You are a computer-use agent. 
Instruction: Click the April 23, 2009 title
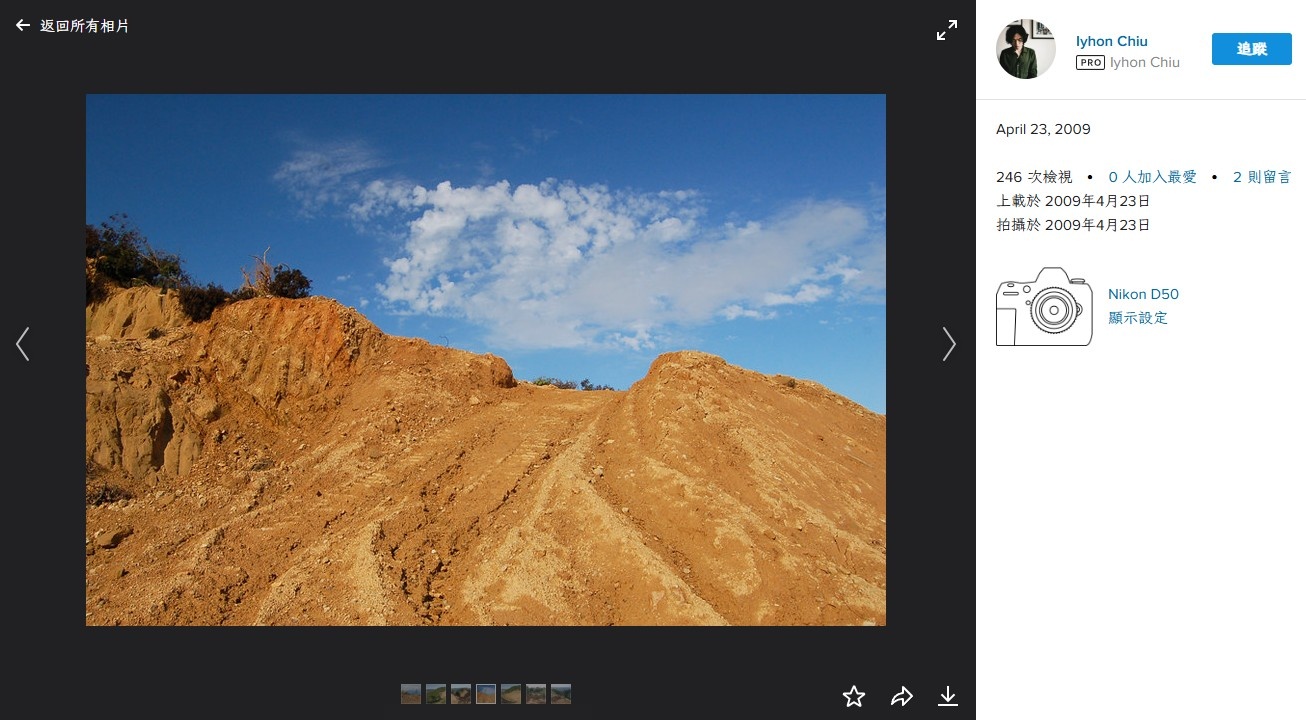[1043, 130]
